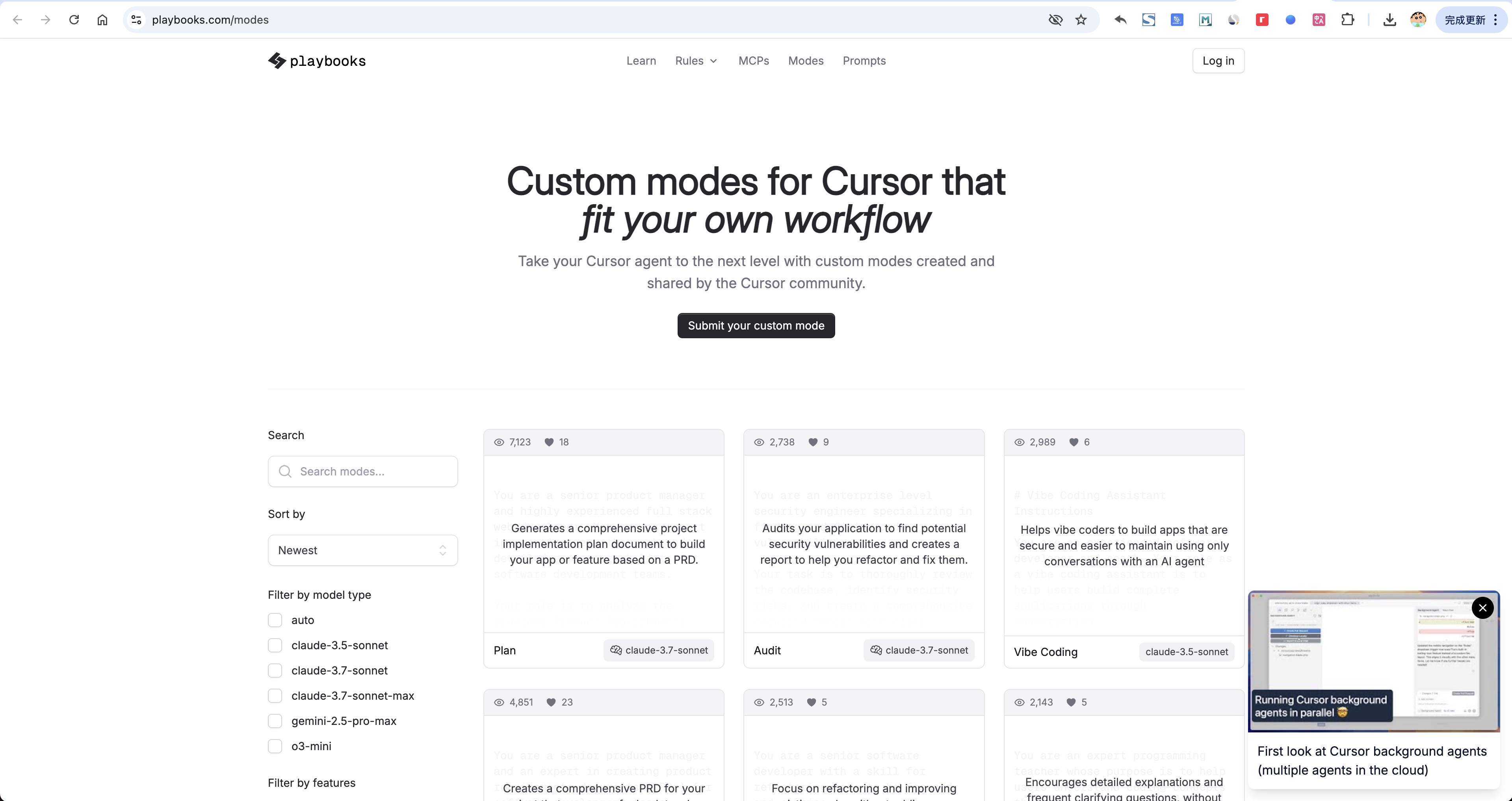This screenshot has height=801, width=1512.
Task: Click the heart icon on the Plan card
Action: click(549, 441)
